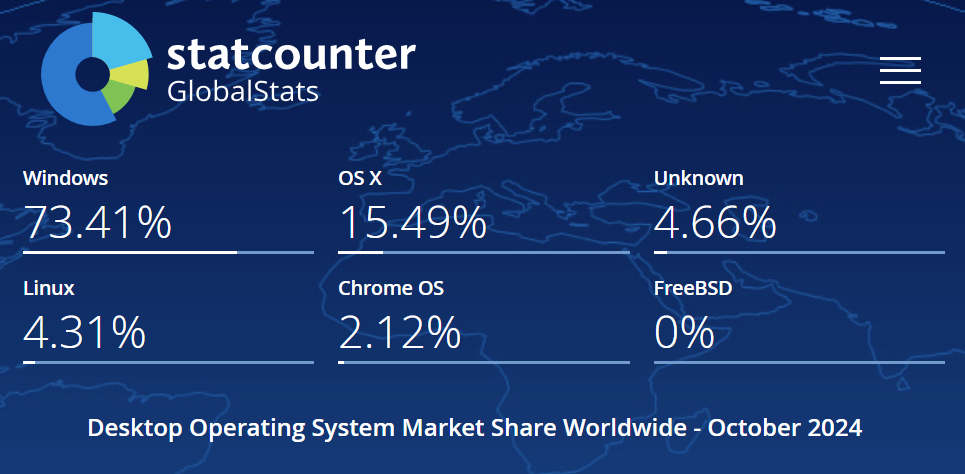Select the Windows label
The image size is (965, 474).
[x=65, y=179]
